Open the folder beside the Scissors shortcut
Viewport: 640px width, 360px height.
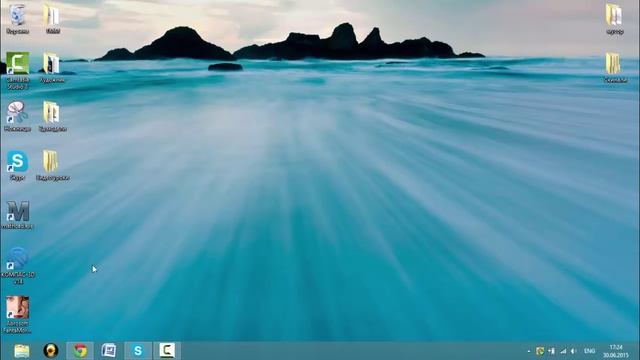[52, 117]
